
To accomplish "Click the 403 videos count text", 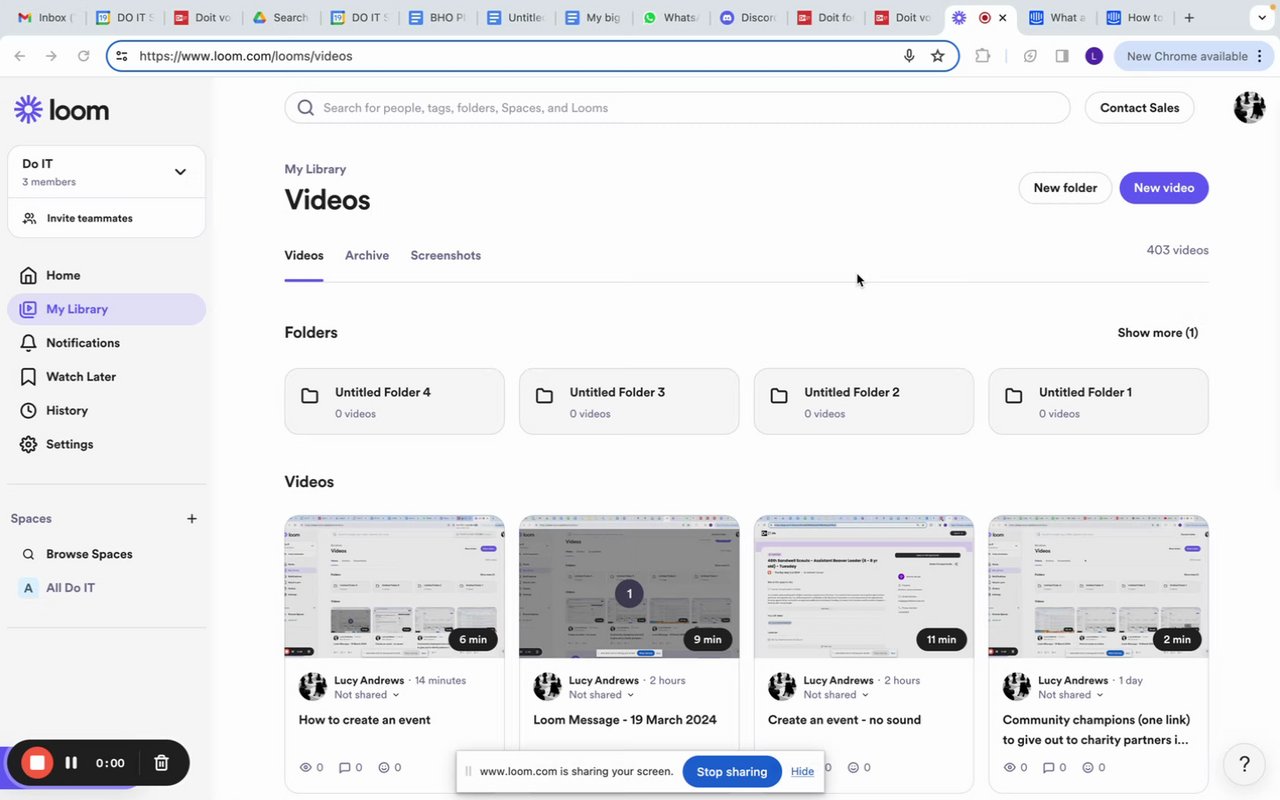I will click(x=1177, y=250).
